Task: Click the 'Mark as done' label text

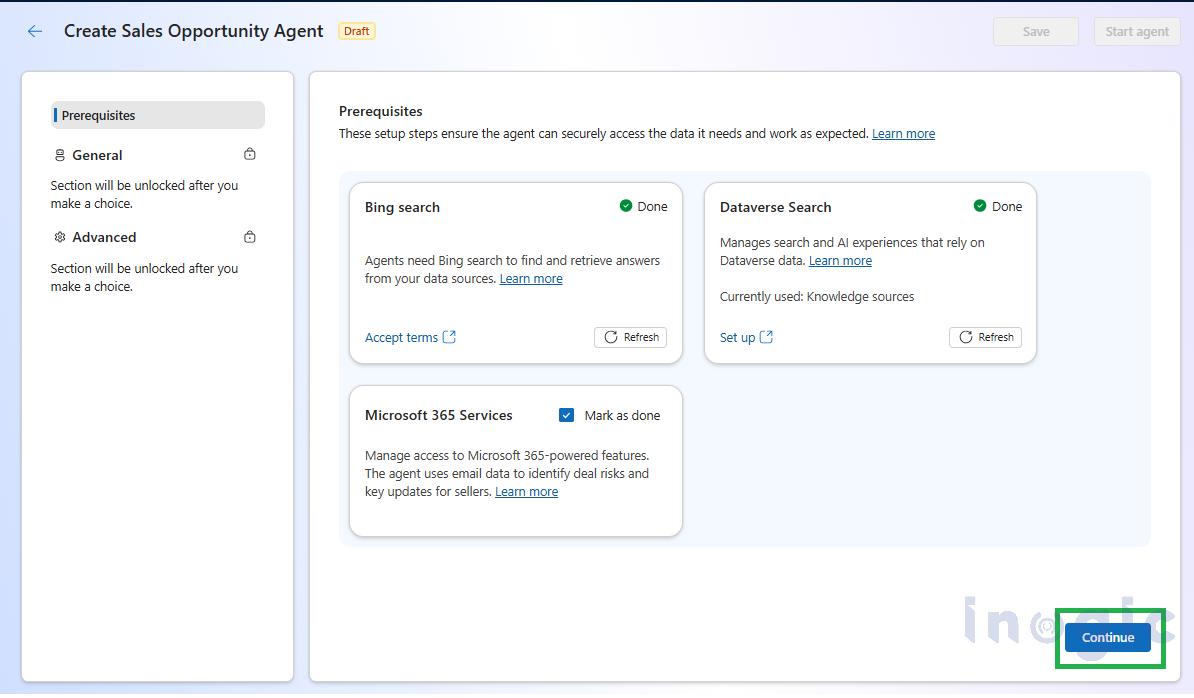Action: coord(622,416)
